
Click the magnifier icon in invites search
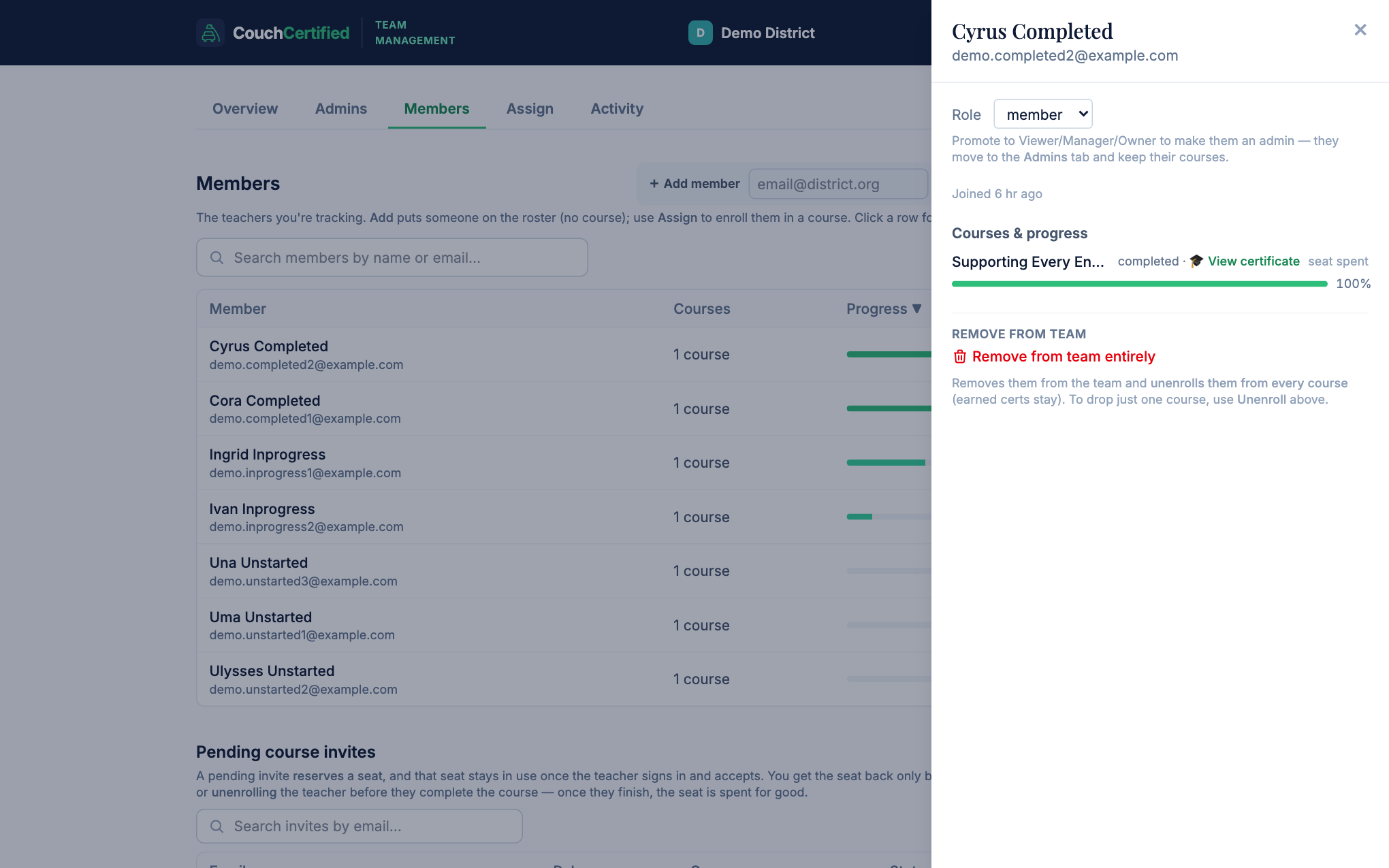pos(217,826)
